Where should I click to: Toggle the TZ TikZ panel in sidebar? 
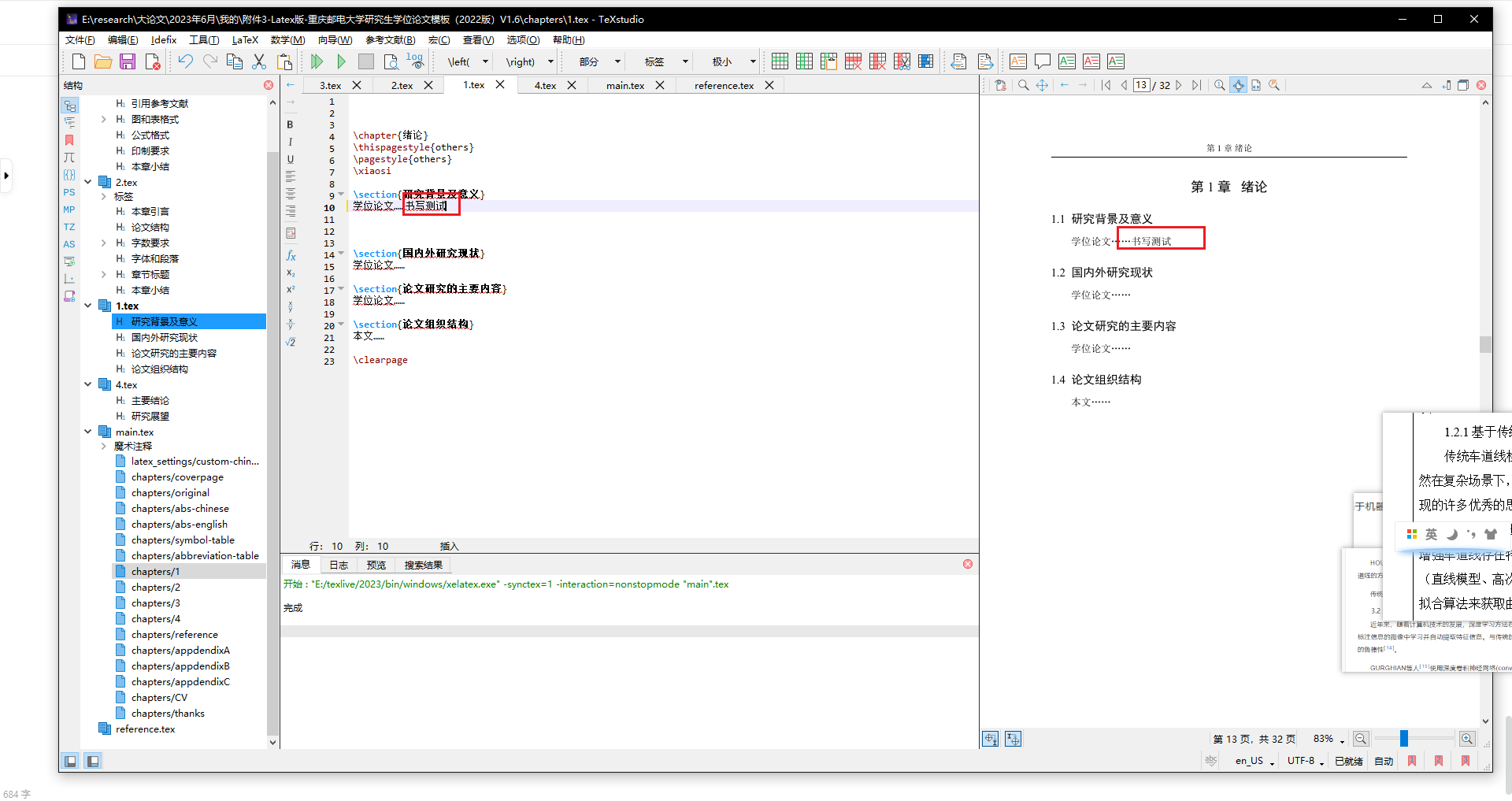[x=69, y=227]
